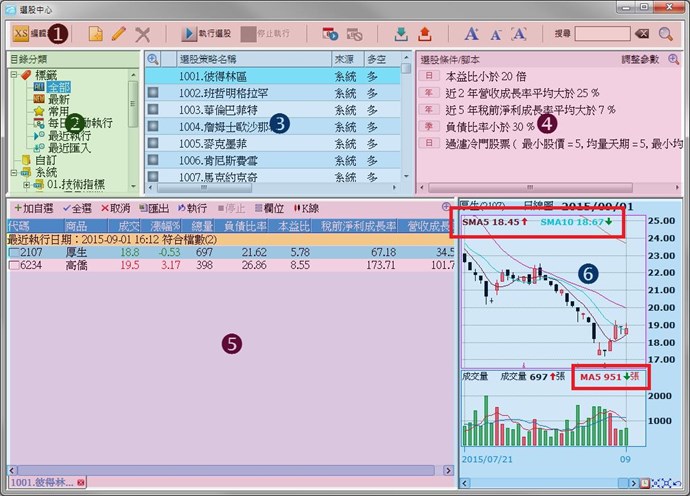Click the XS editor icon in toolbar
Image resolution: width=690 pixels, height=496 pixels.
(21, 33)
